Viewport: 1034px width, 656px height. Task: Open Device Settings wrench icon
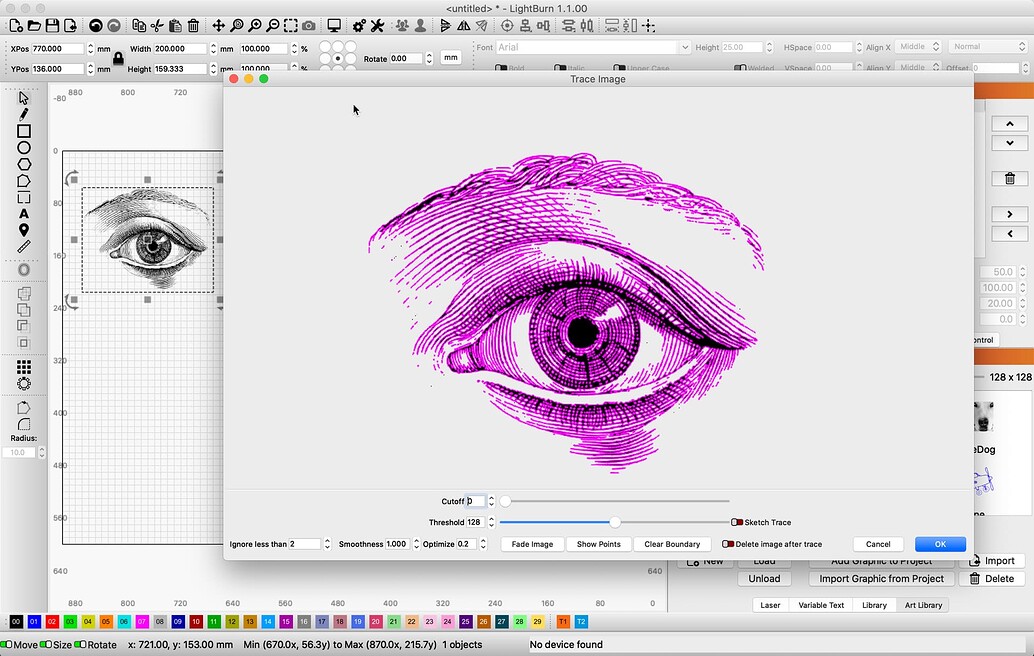coord(377,26)
